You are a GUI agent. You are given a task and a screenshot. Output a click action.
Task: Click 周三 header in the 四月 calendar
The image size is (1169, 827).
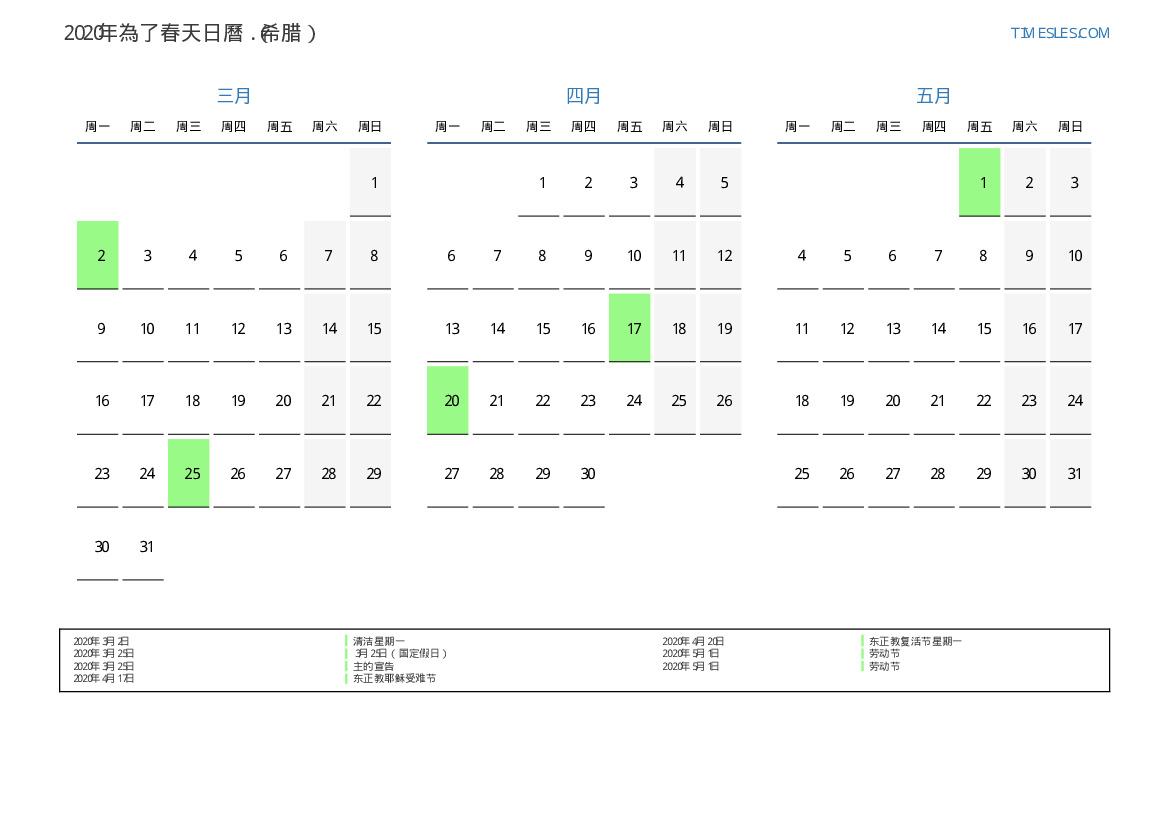pos(538,127)
